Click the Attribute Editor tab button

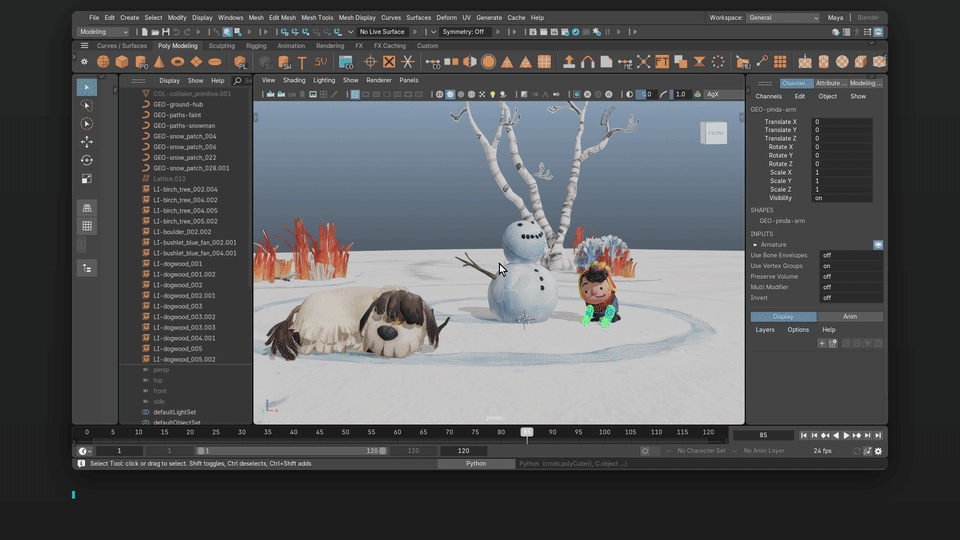pyautogui.click(x=831, y=83)
